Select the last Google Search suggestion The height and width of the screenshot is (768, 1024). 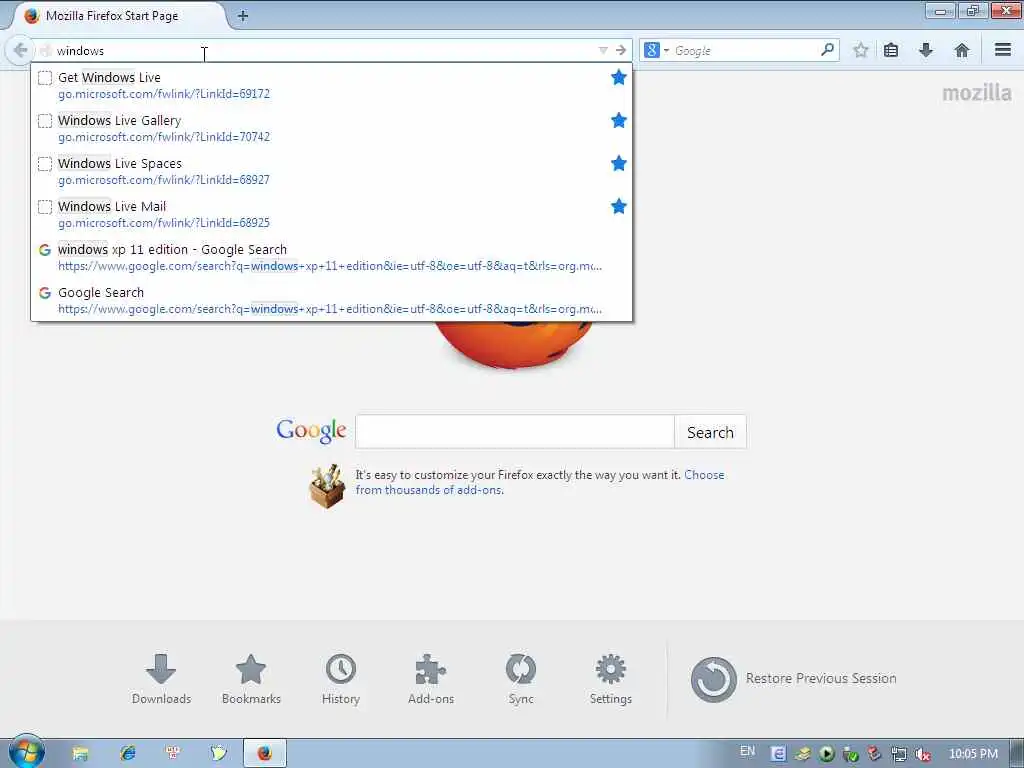pyautogui.click(x=332, y=300)
